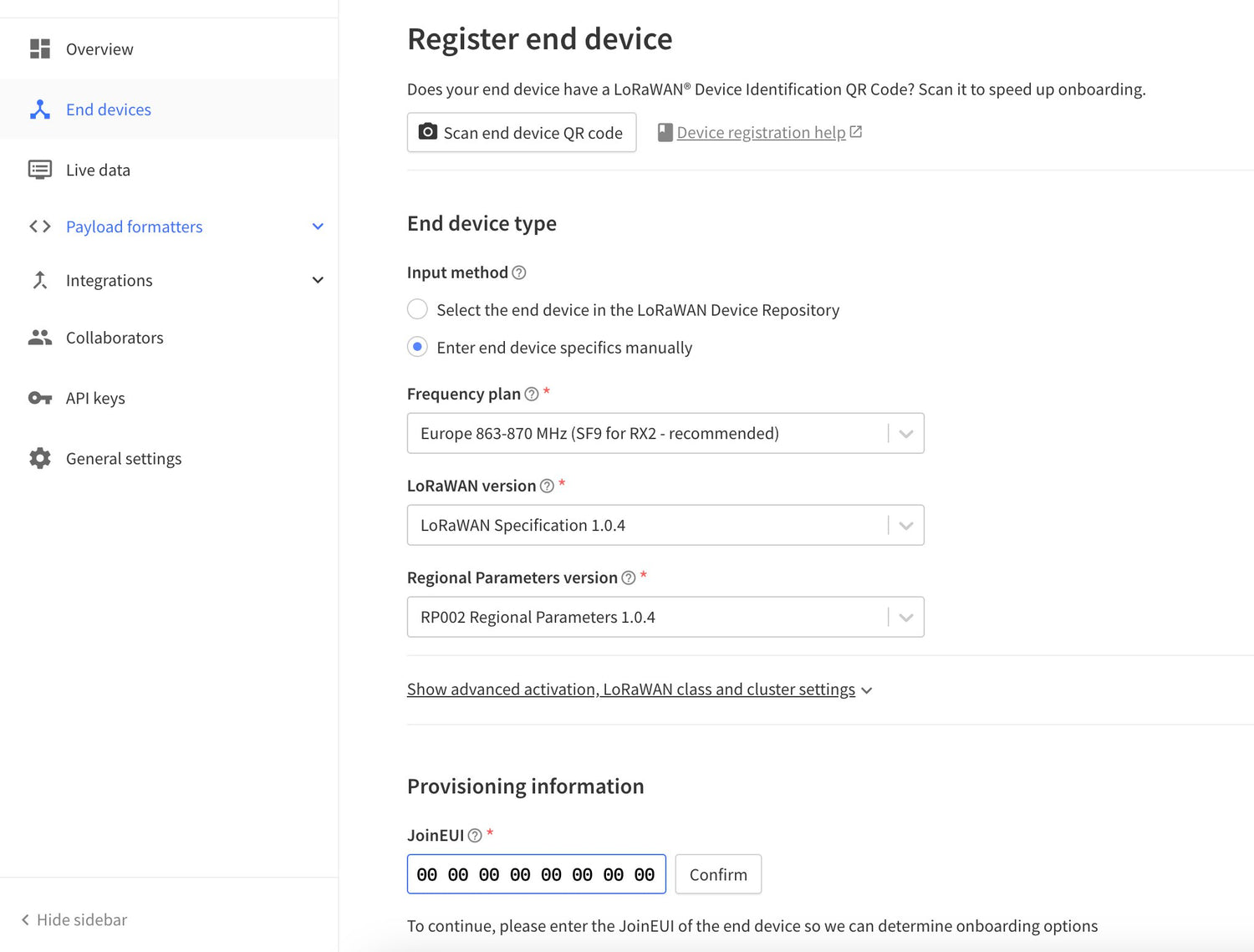
Task: Collapse the Payload formatters submenu chevron
Action: (x=318, y=226)
